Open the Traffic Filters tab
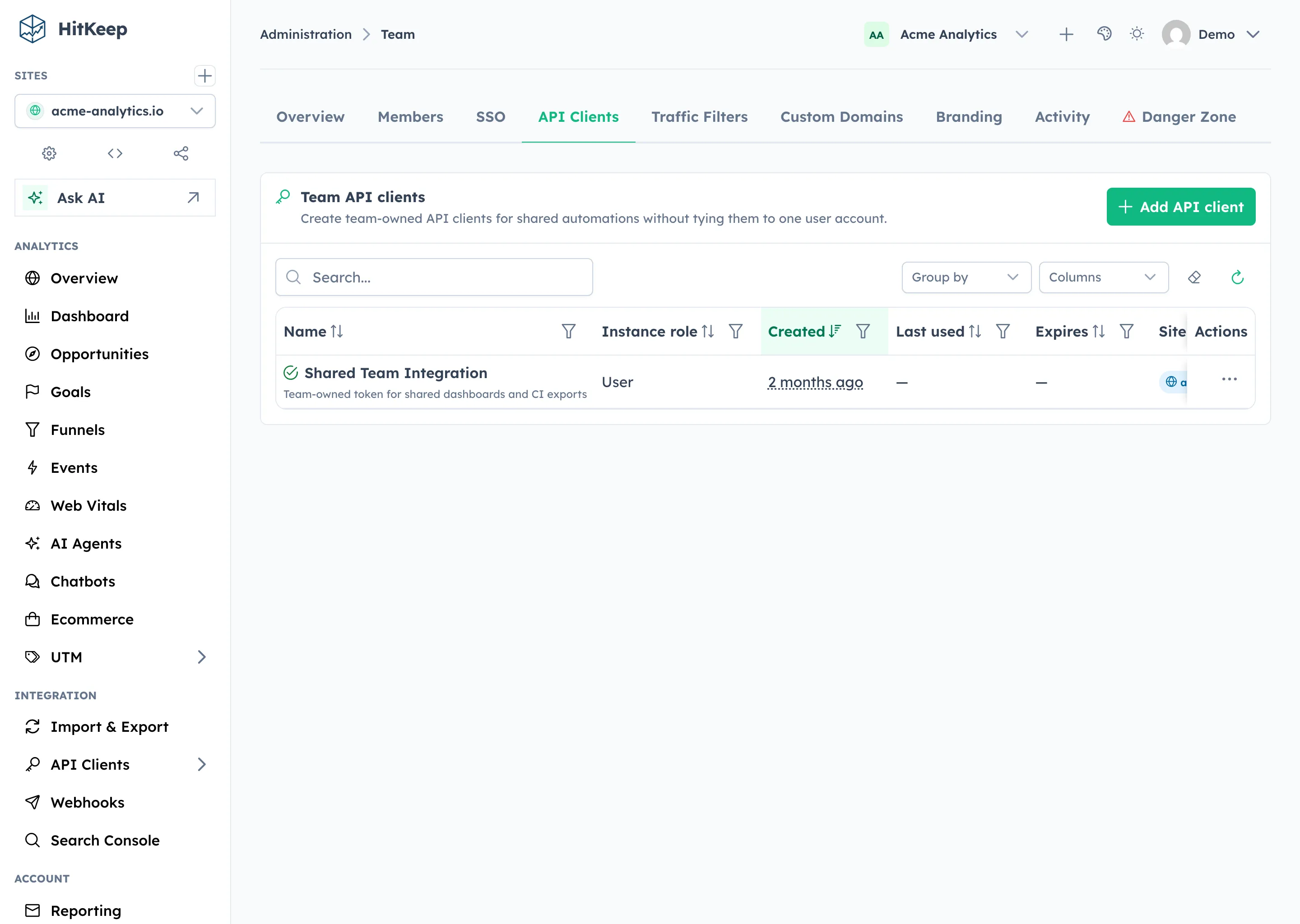This screenshot has height=924, width=1300. [x=700, y=117]
